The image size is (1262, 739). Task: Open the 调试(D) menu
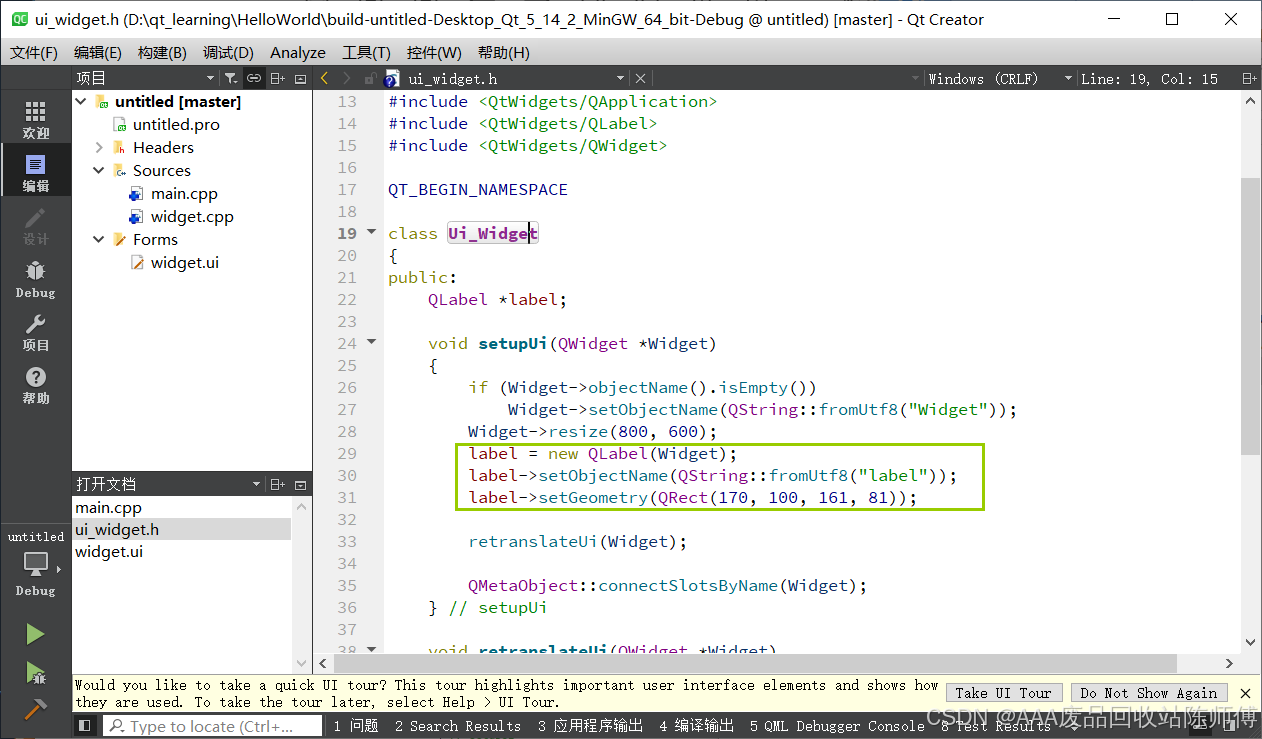point(228,52)
